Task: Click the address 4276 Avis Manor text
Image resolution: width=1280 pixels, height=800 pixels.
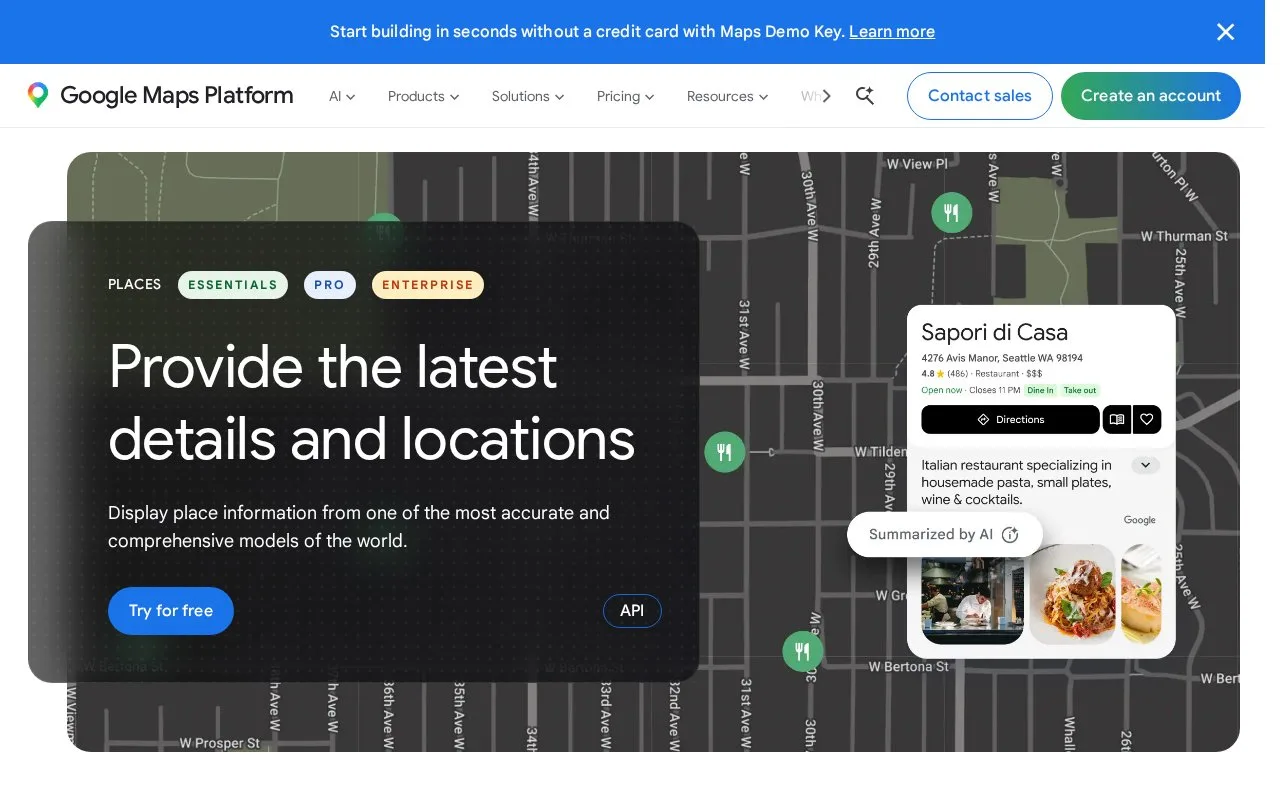Action: (1002, 358)
